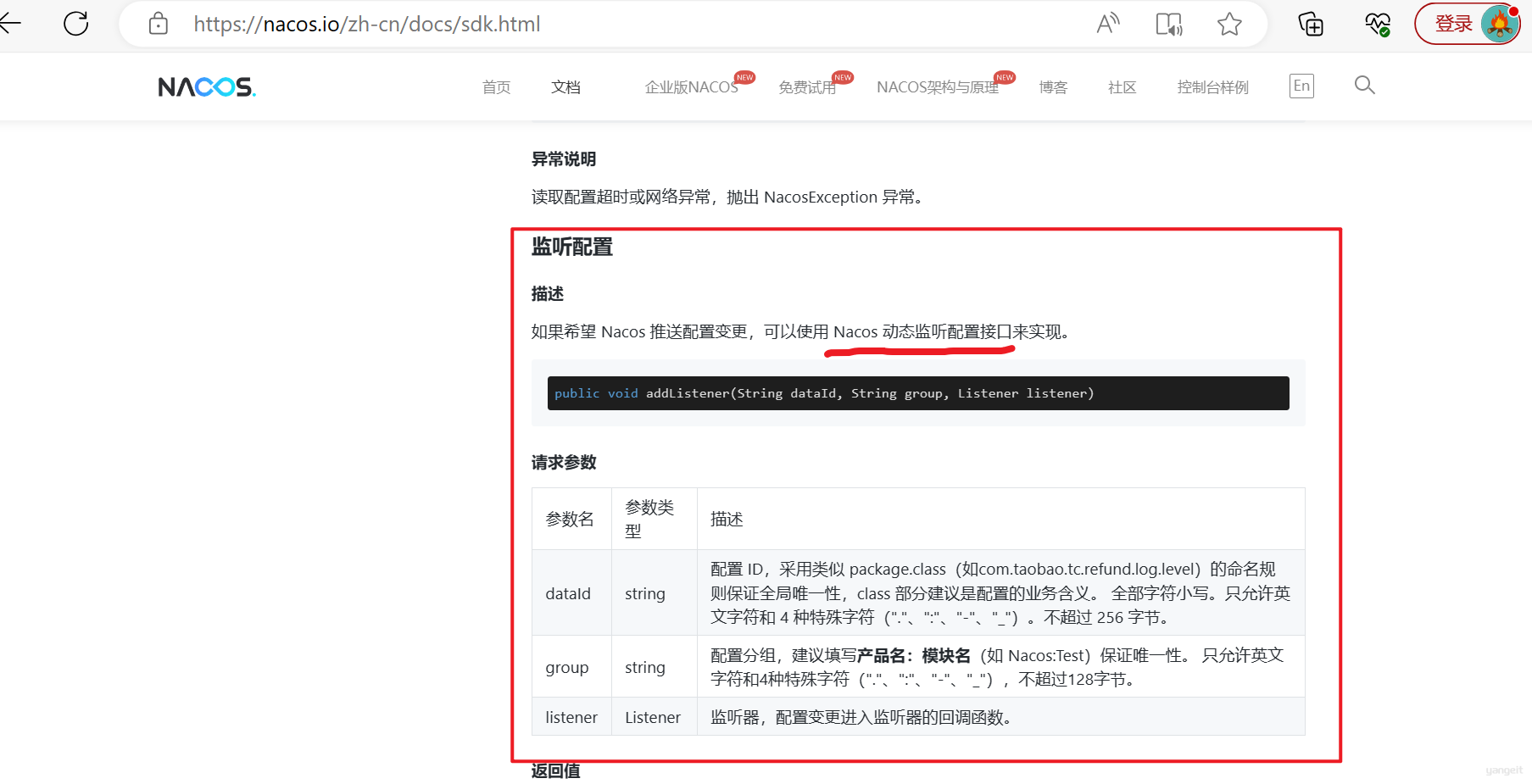This screenshot has width=1532, height=784.
Task: Switch language with the En button
Action: click(x=1301, y=86)
